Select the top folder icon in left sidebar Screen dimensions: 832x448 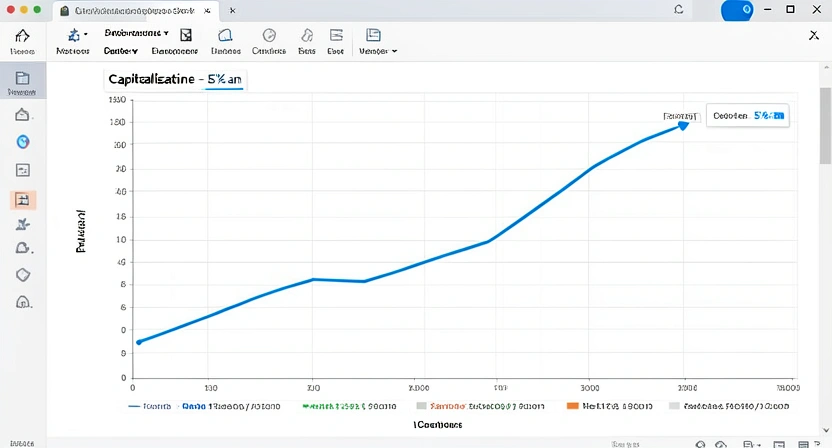22,78
